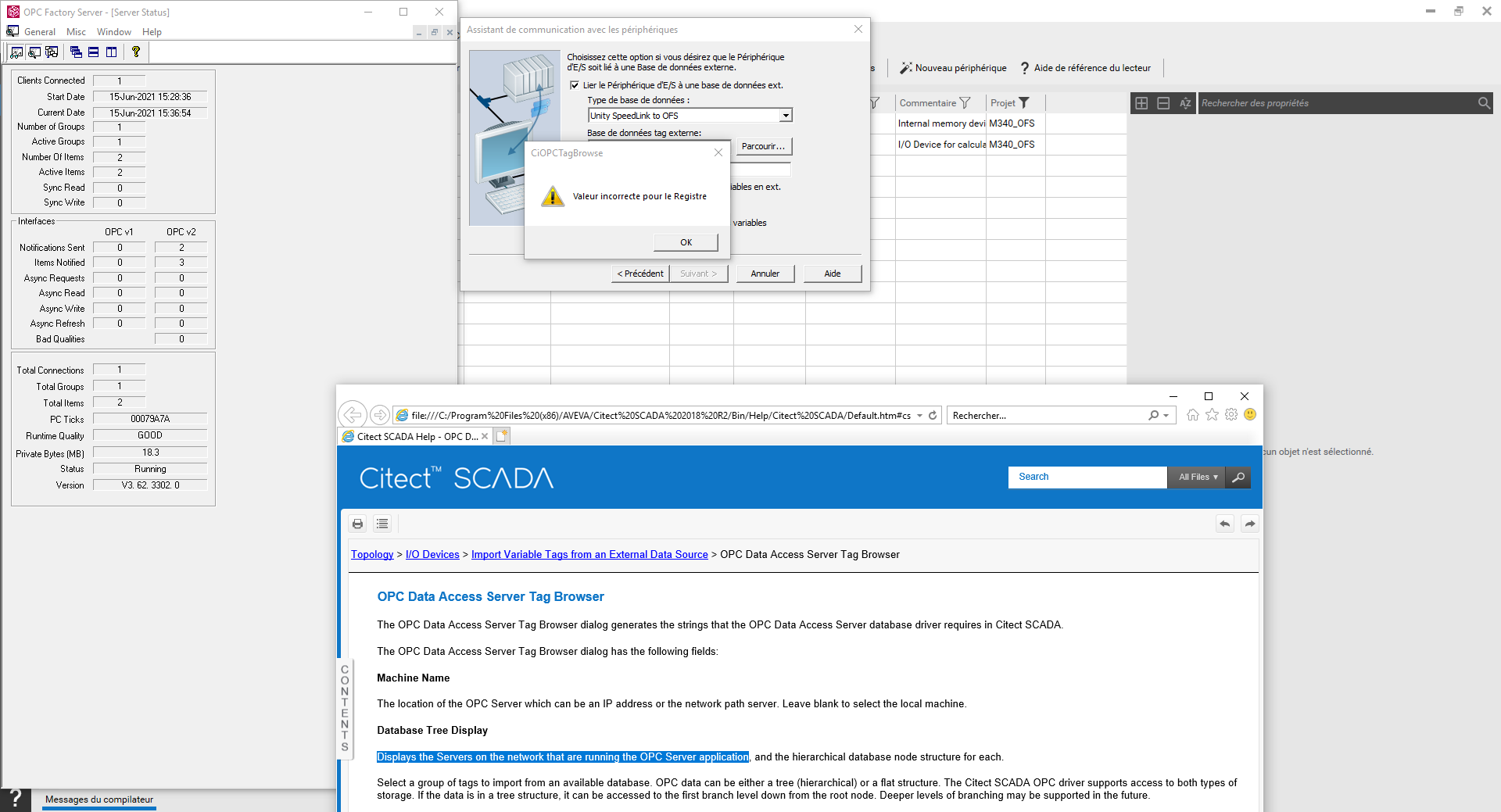1501x812 pixels.
Task: Click the first diagnostic window icon in OPC Factory Server toolbar
Action: pyautogui.click(x=16, y=52)
